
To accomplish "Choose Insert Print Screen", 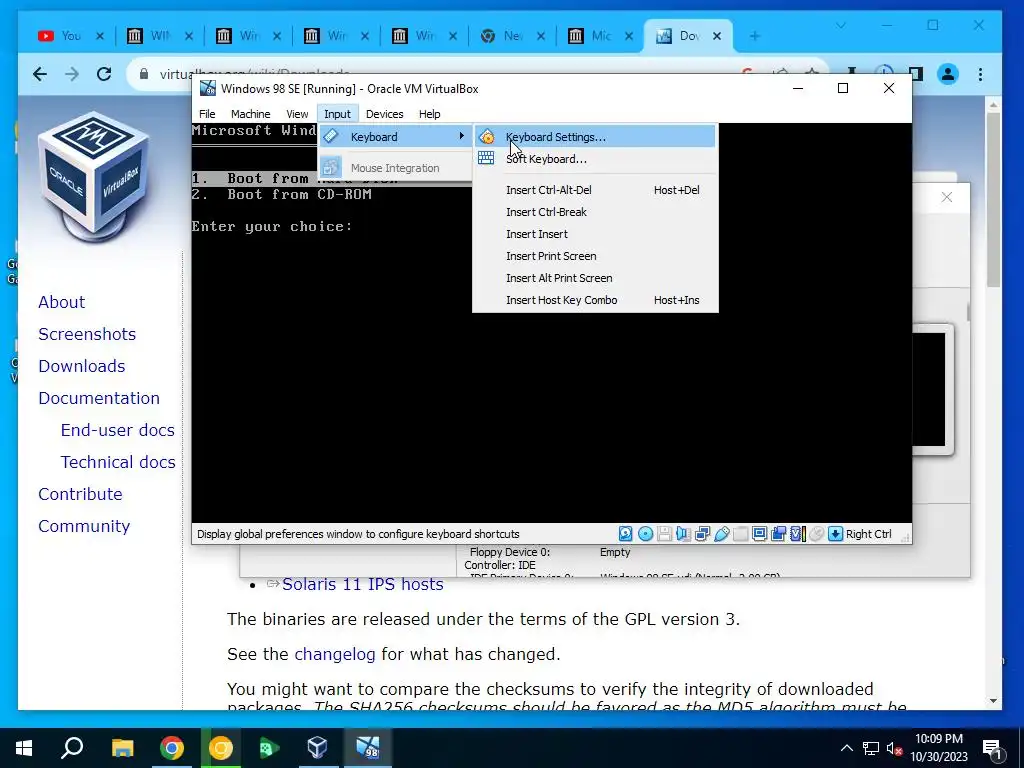I will tap(594, 256).
